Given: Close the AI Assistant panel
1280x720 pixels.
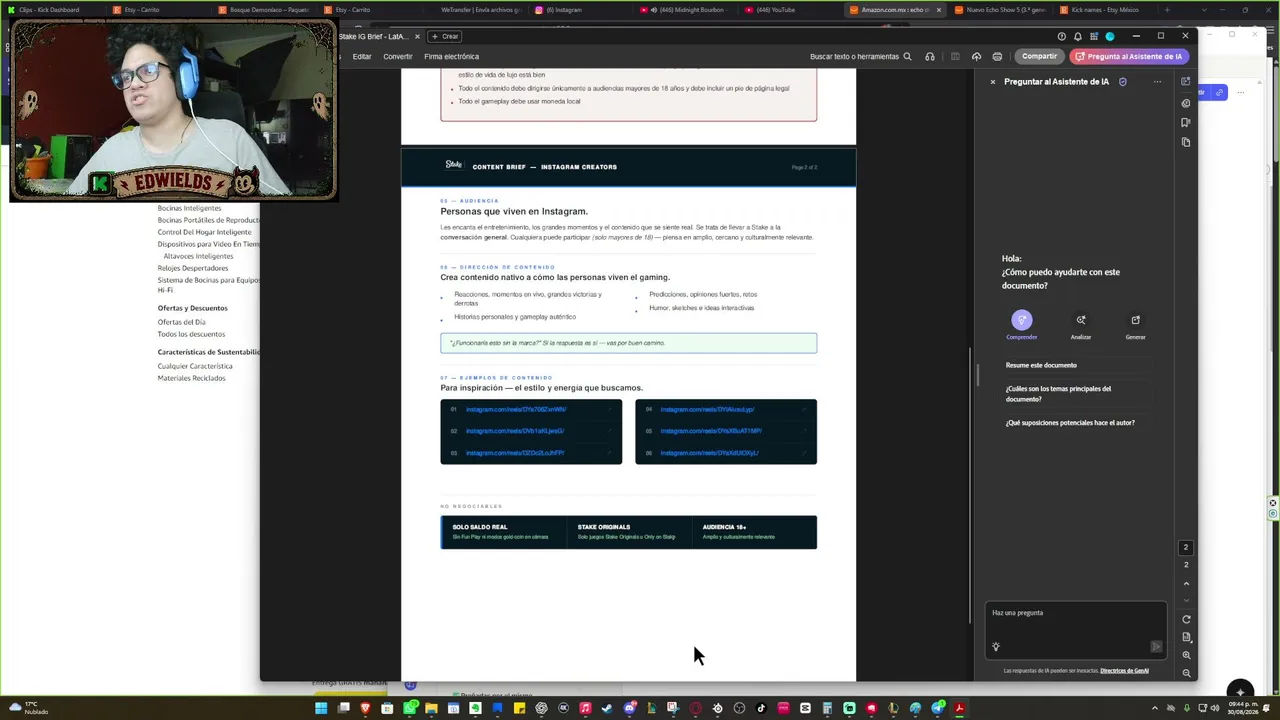Looking at the screenshot, I should 993,82.
